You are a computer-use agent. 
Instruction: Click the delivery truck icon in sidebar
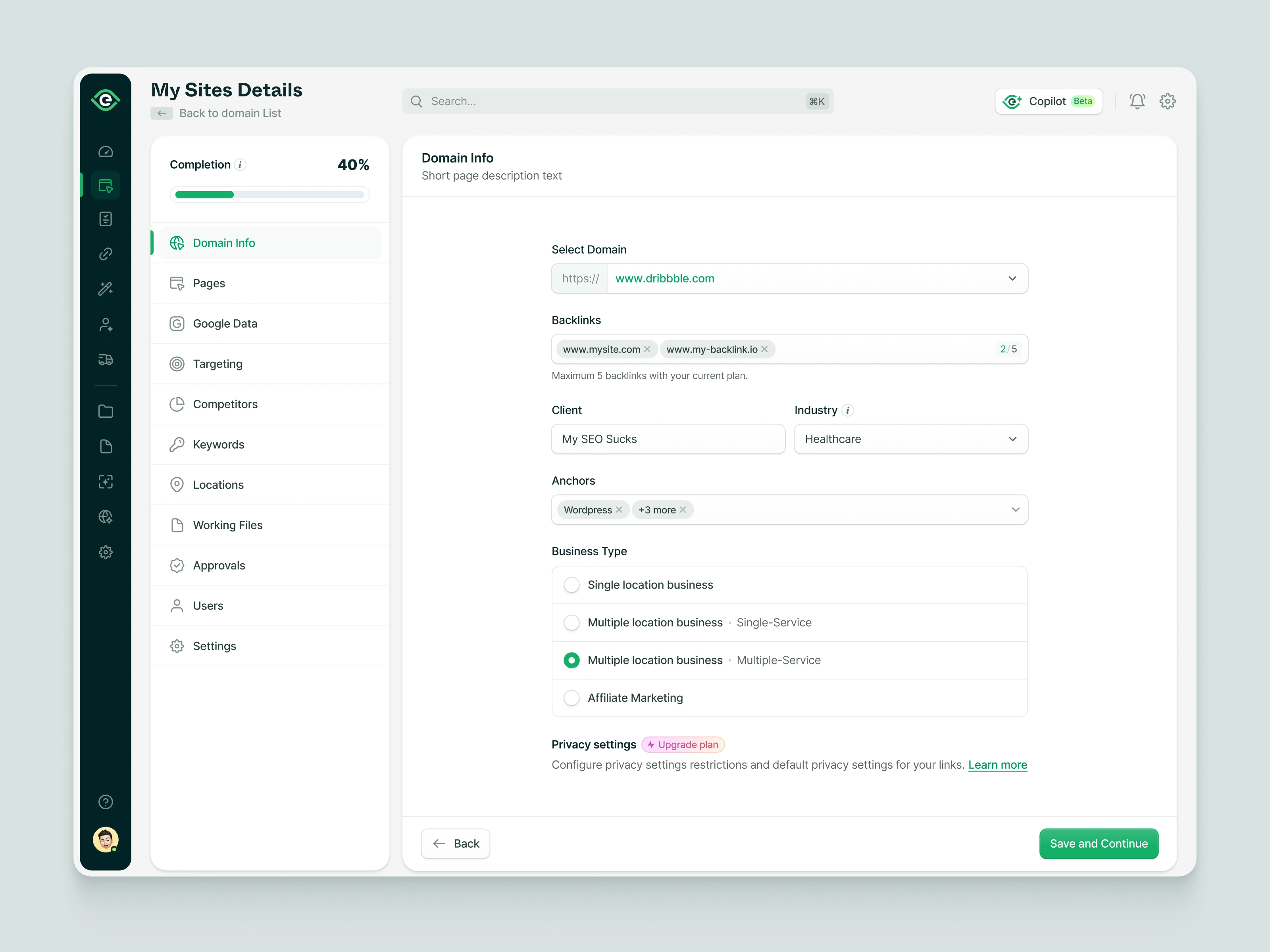[x=106, y=360]
